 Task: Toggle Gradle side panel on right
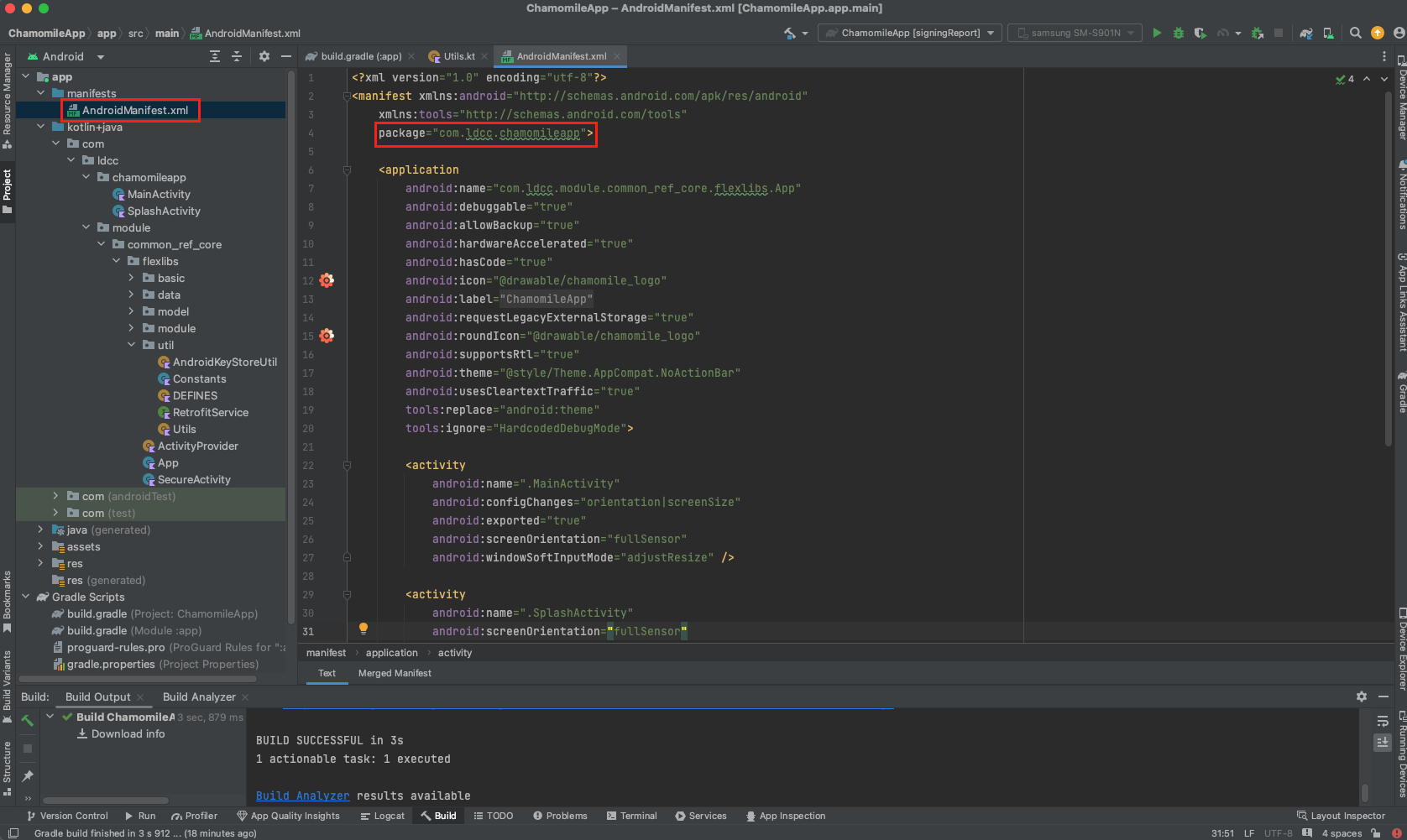tap(1400, 392)
